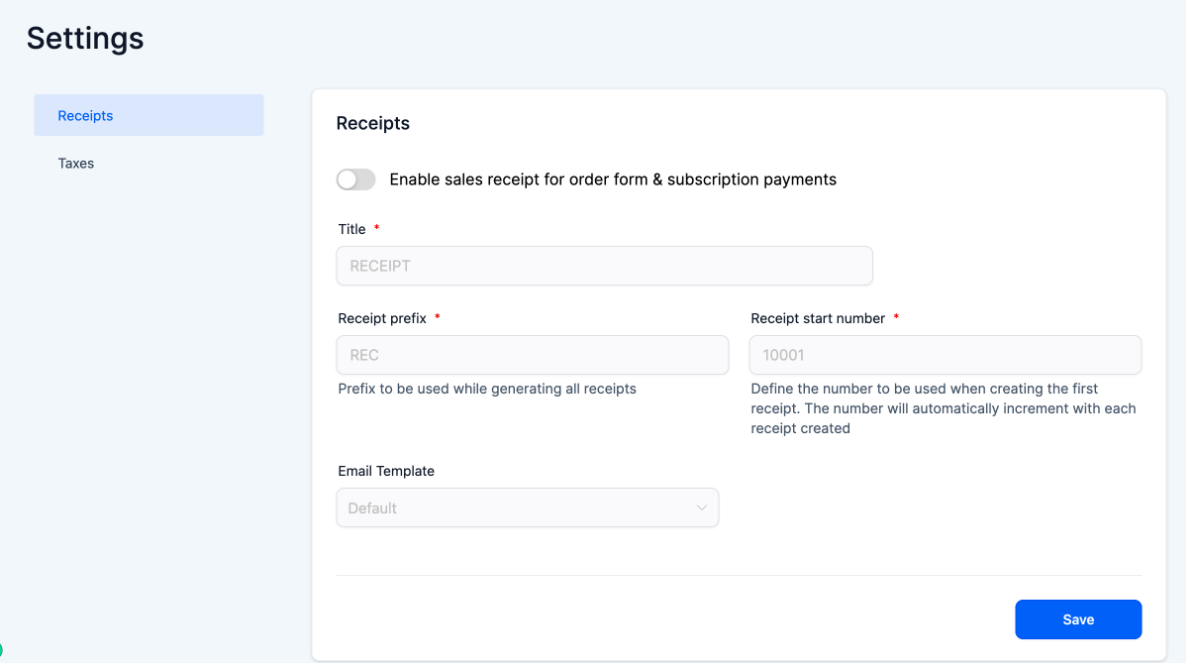Click the Email Template chevron arrow
The height and width of the screenshot is (663, 1186).
pos(703,508)
